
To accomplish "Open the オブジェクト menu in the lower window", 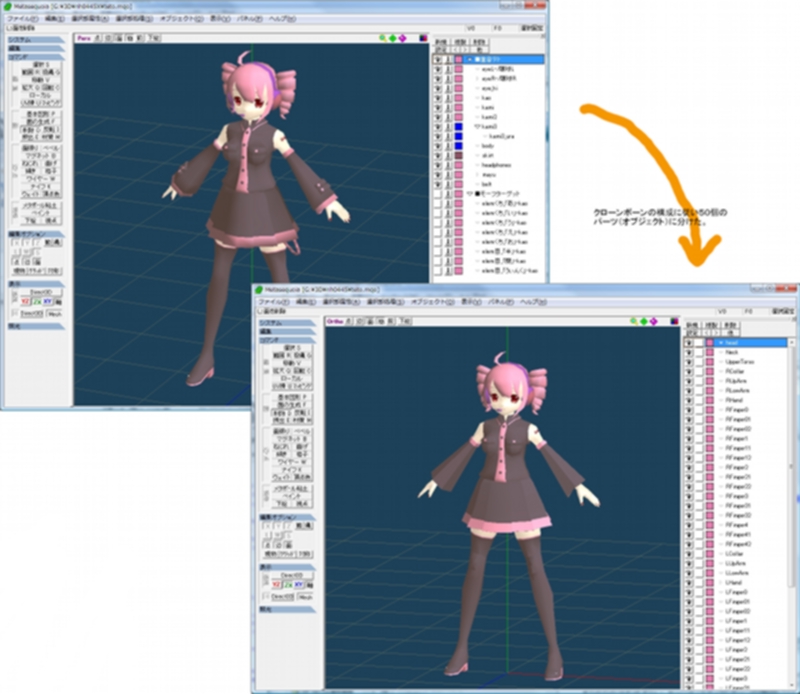I will click(433, 302).
